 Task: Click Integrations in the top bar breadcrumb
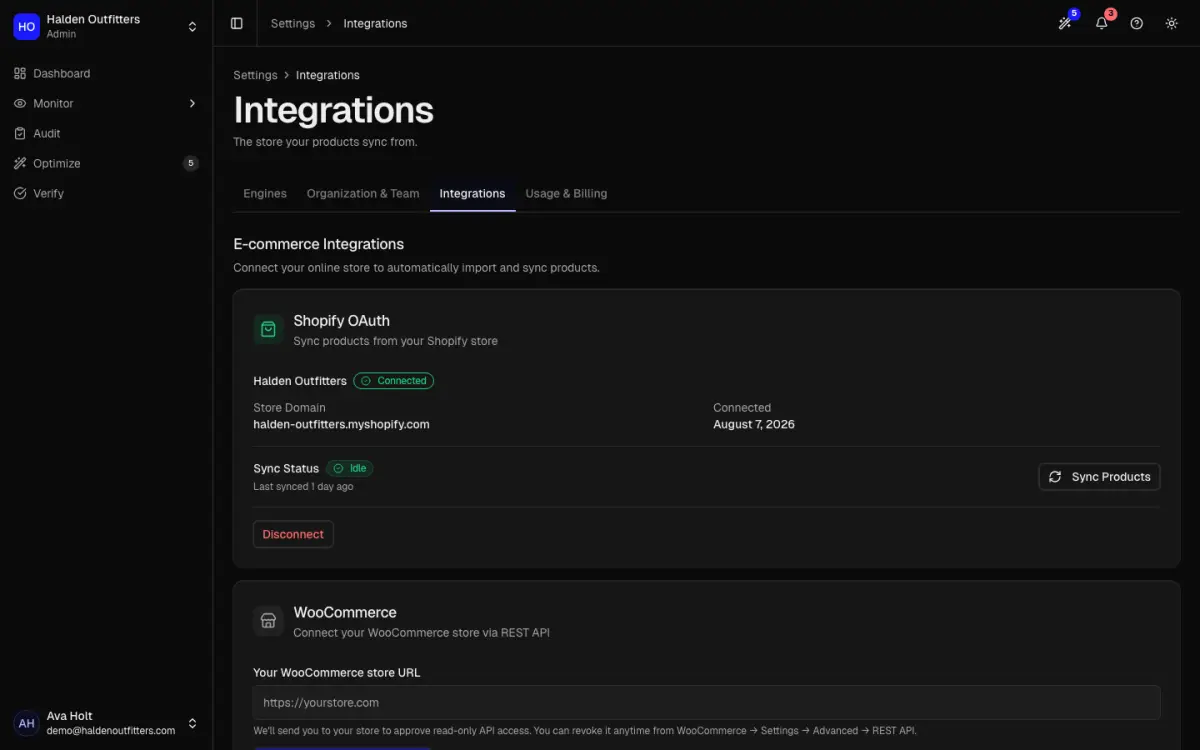375,23
